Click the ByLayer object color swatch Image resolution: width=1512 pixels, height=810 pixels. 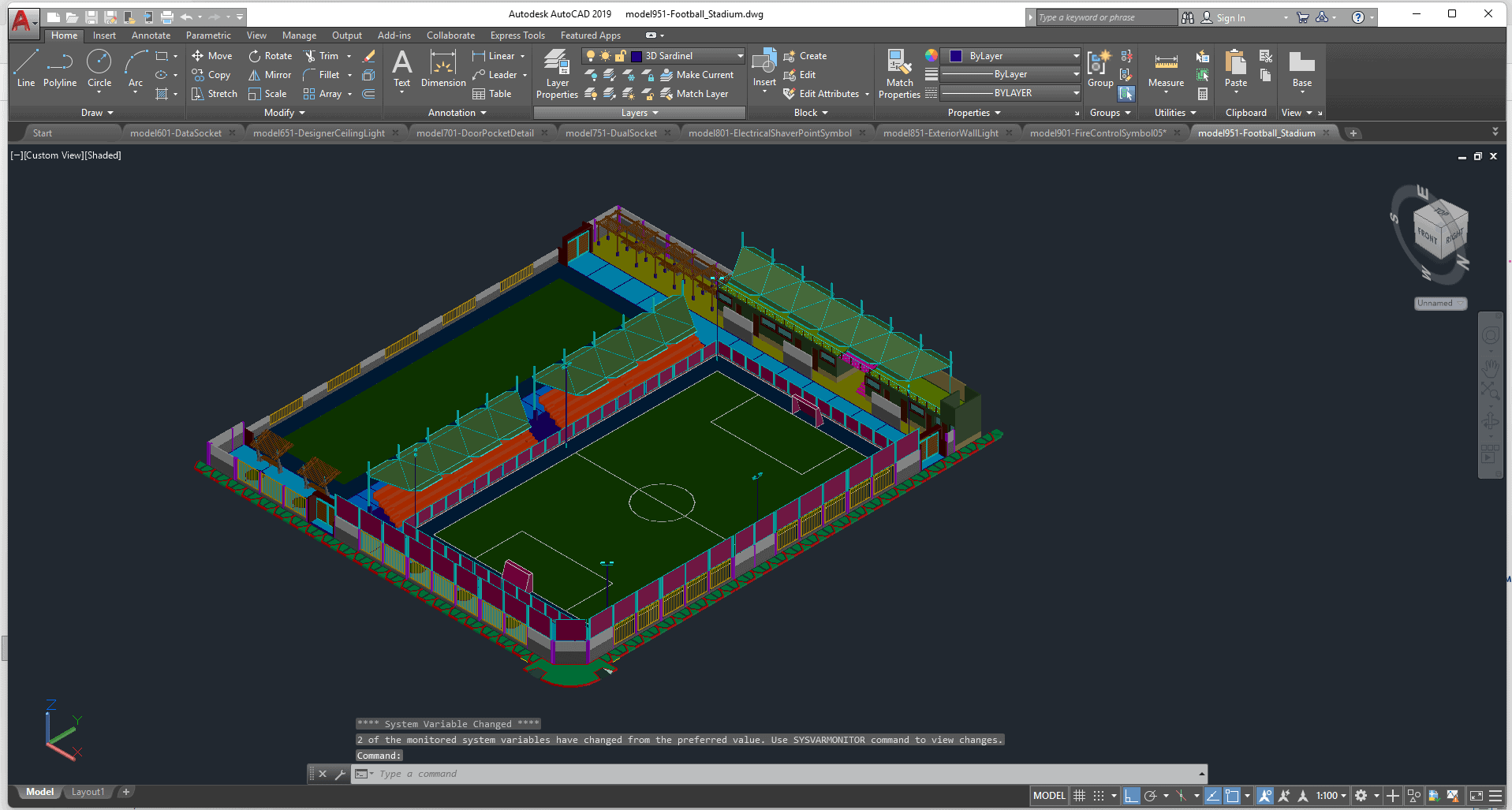pos(956,56)
